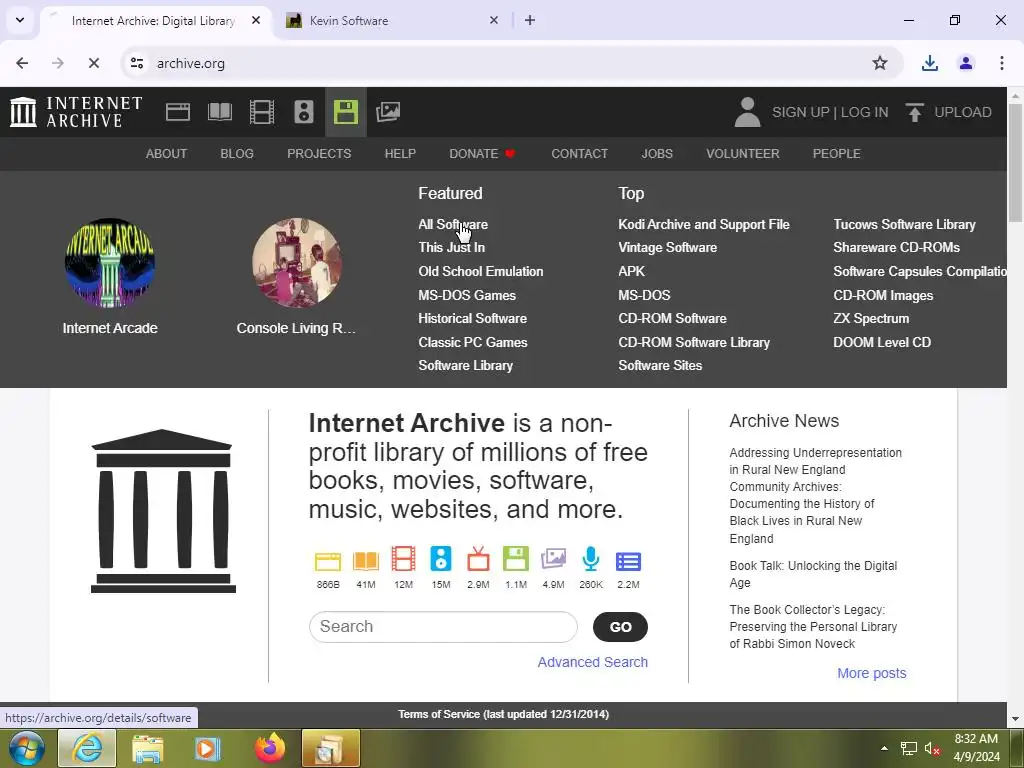Open Chrome downloads icon
This screenshot has width=1024, height=768.
point(929,63)
